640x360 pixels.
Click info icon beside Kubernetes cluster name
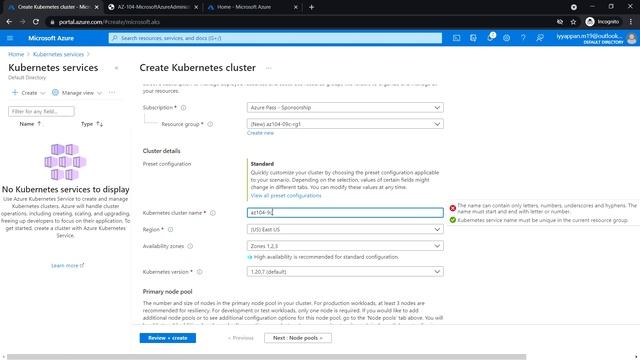point(213,213)
